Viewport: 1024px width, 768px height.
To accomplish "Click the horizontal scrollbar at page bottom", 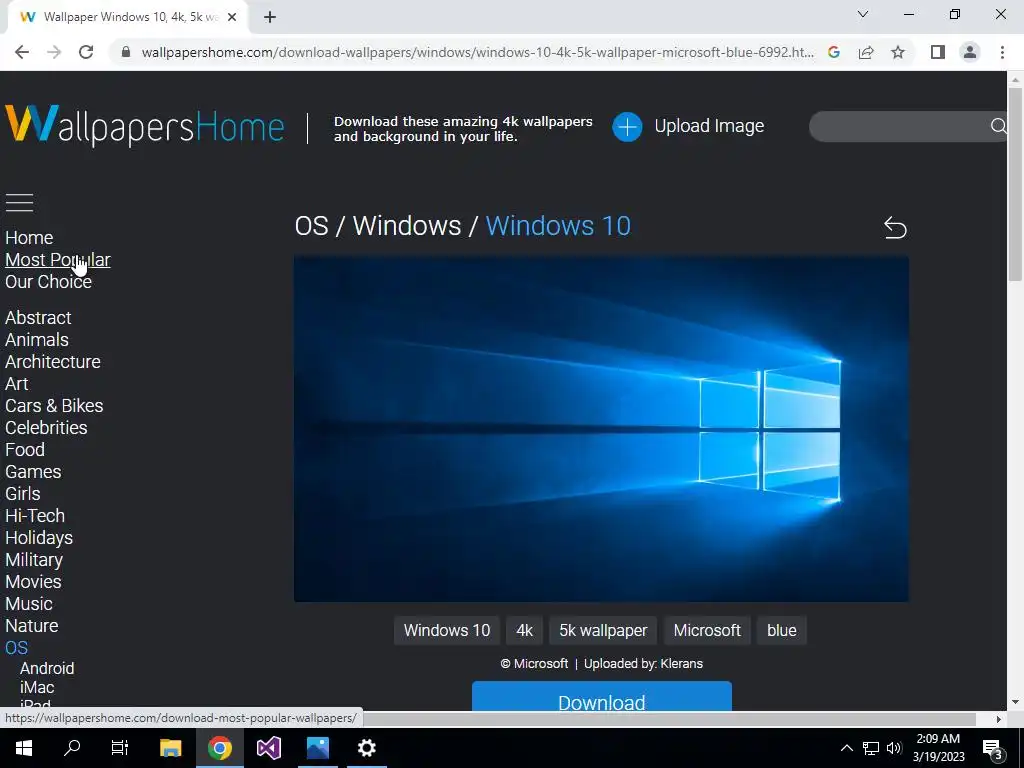I will coord(669,719).
